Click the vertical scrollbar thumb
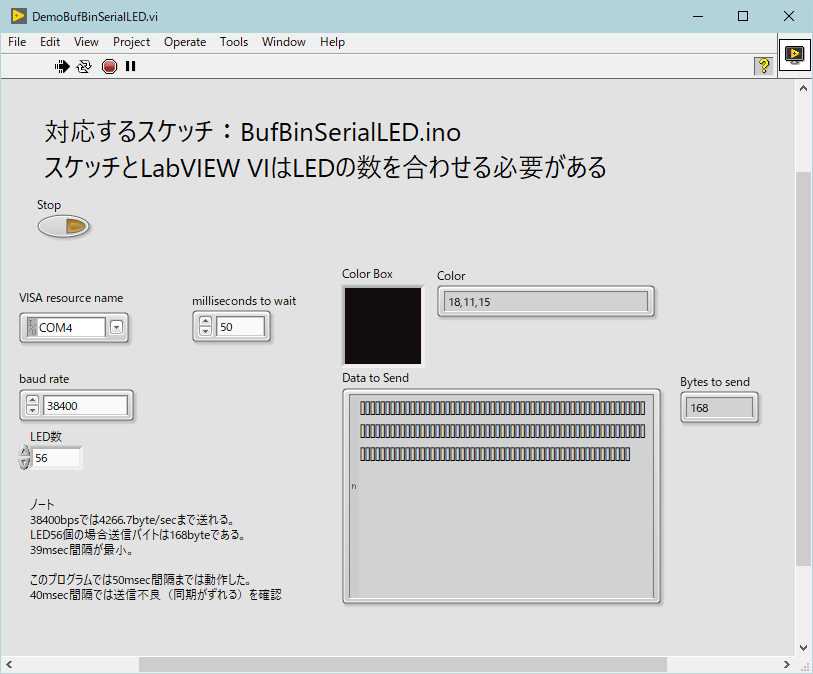Viewport: 813px width, 674px height. [x=803, y=369]
